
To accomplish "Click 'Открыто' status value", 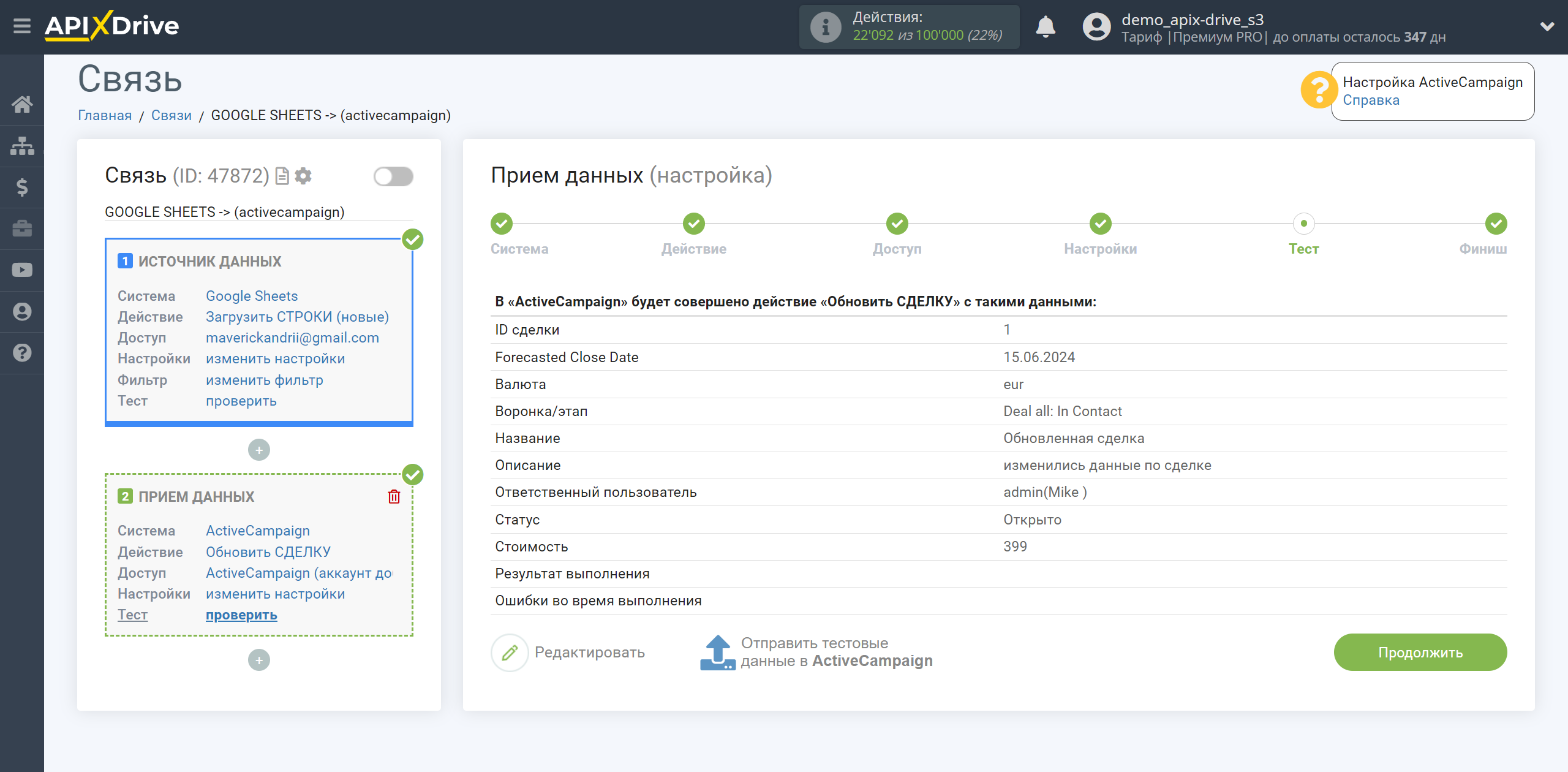I will pyautogui.click(x=1032, y=520).
